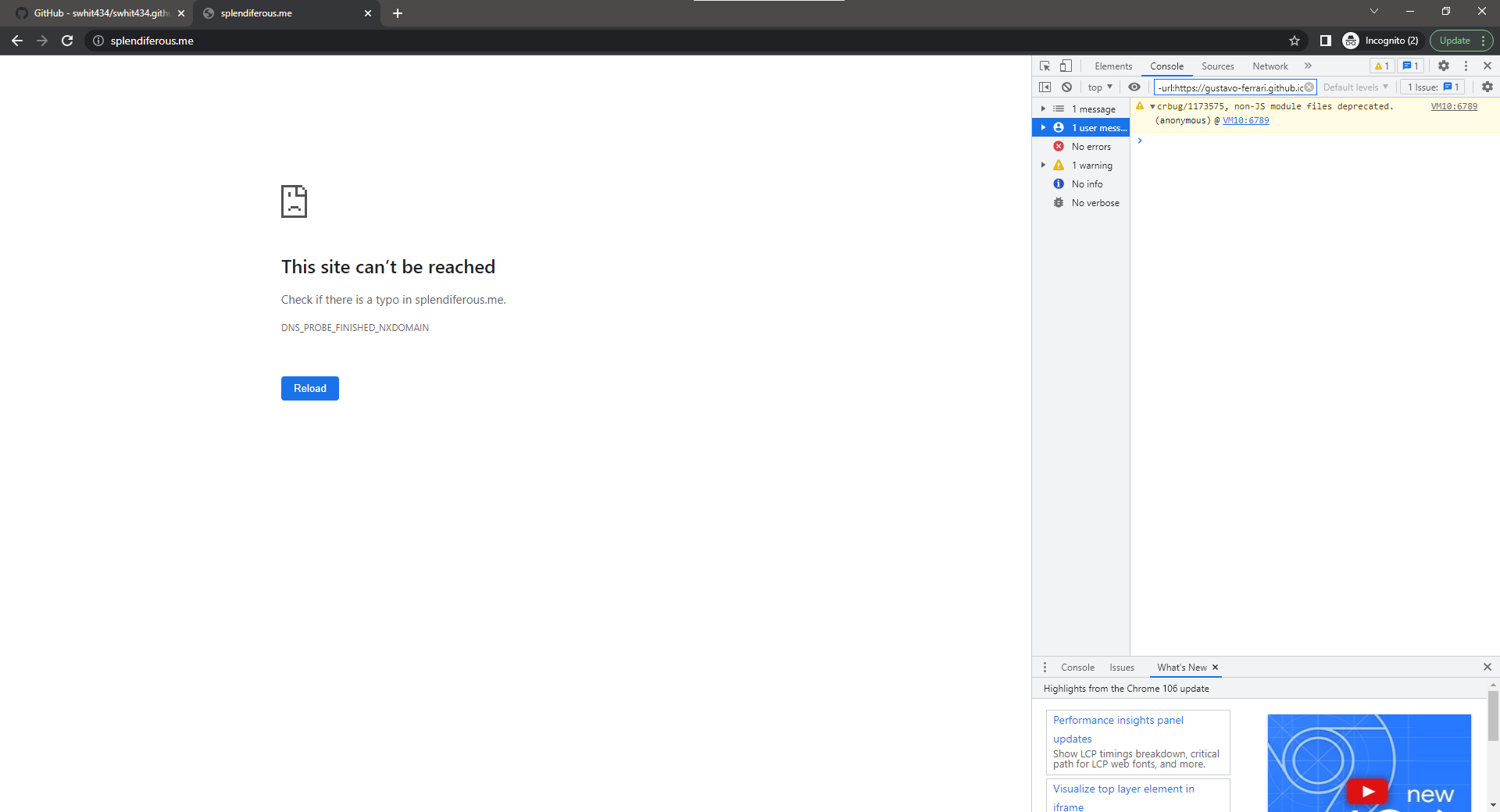Show more DevTools tabs chevron
This screenshot has height=812, width=1500.
coord(1308,66)
